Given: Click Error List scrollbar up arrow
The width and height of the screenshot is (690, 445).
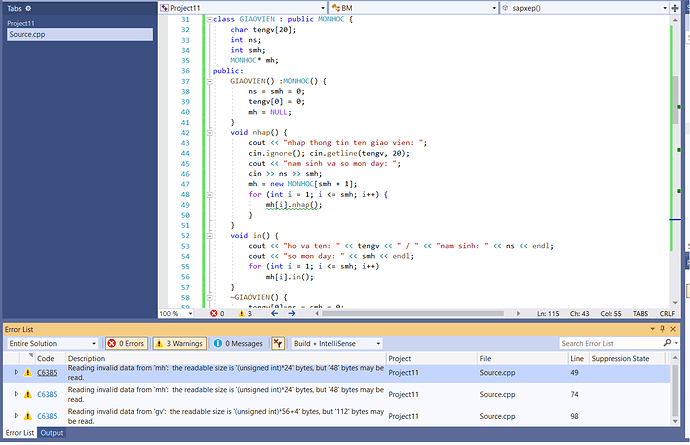Looking at the screenshot, I should pos(675,358).
